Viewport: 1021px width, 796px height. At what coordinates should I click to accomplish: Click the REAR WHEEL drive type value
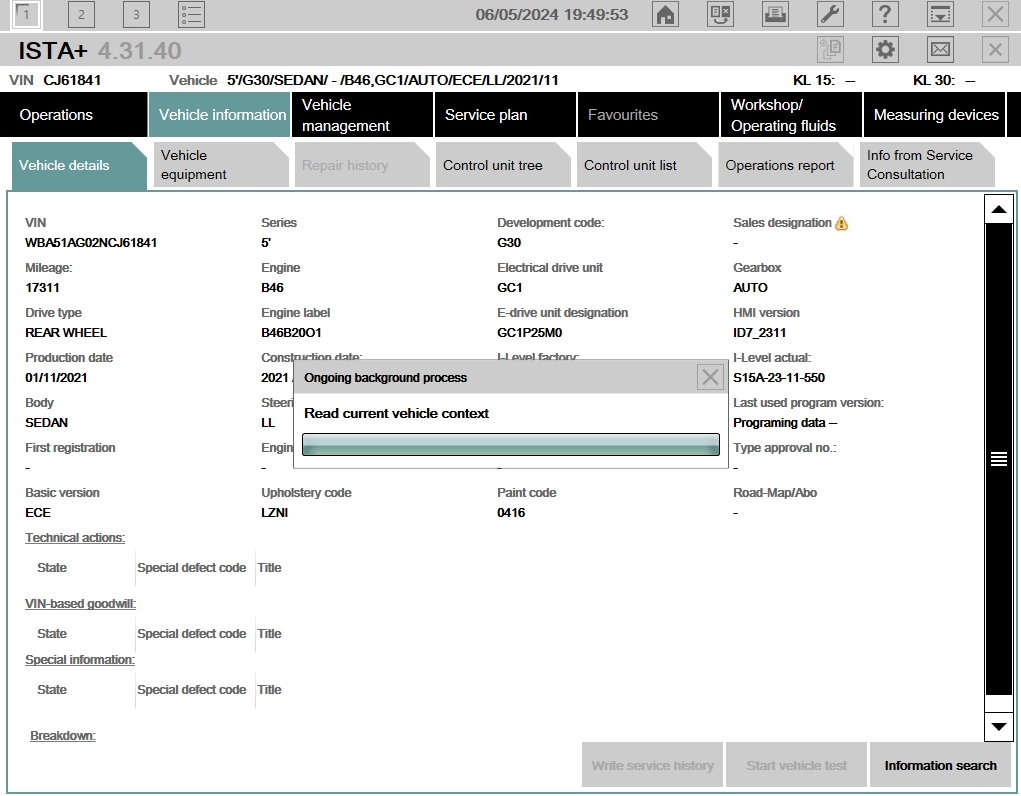pyautogui.click(x=66, y=333)
